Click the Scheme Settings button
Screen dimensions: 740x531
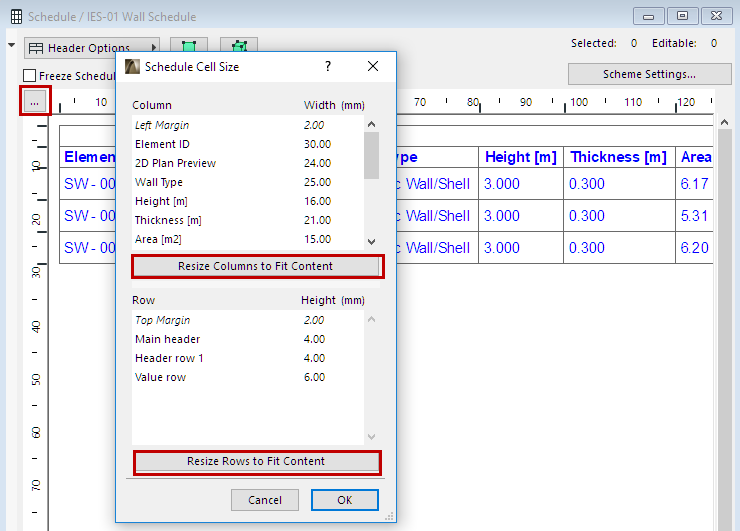(649, 74)
